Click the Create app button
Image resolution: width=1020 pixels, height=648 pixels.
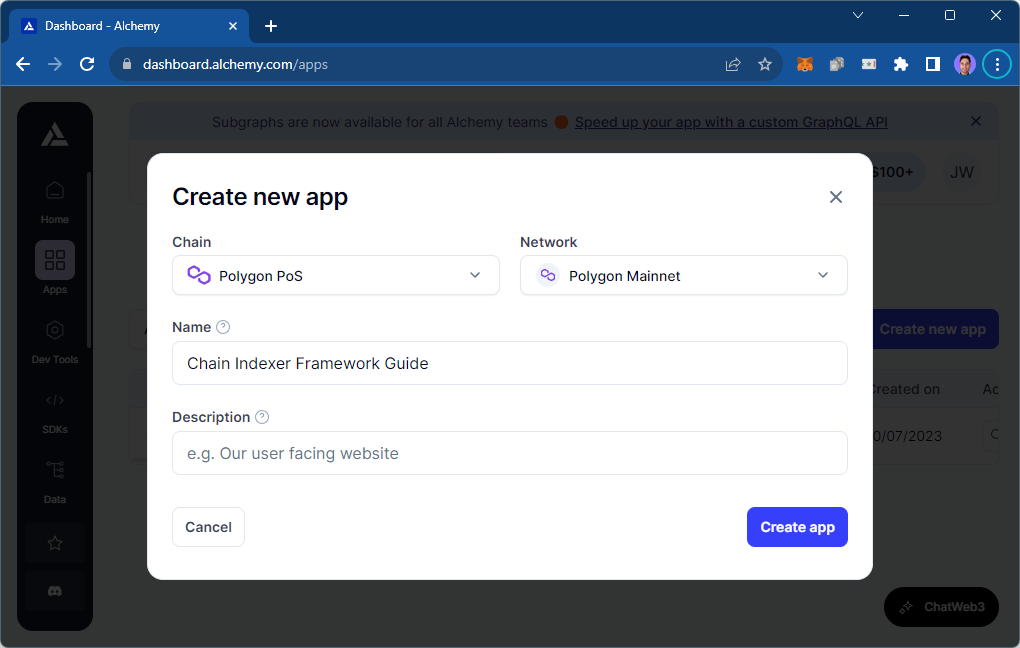click(x=797, y=527)
